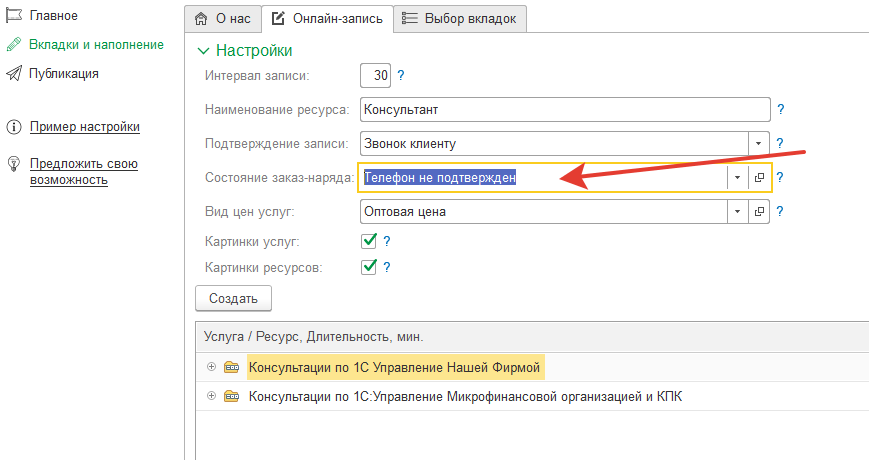Switch to the О нас tab
This screenshot has height=460, width=869.
[222, 19]
